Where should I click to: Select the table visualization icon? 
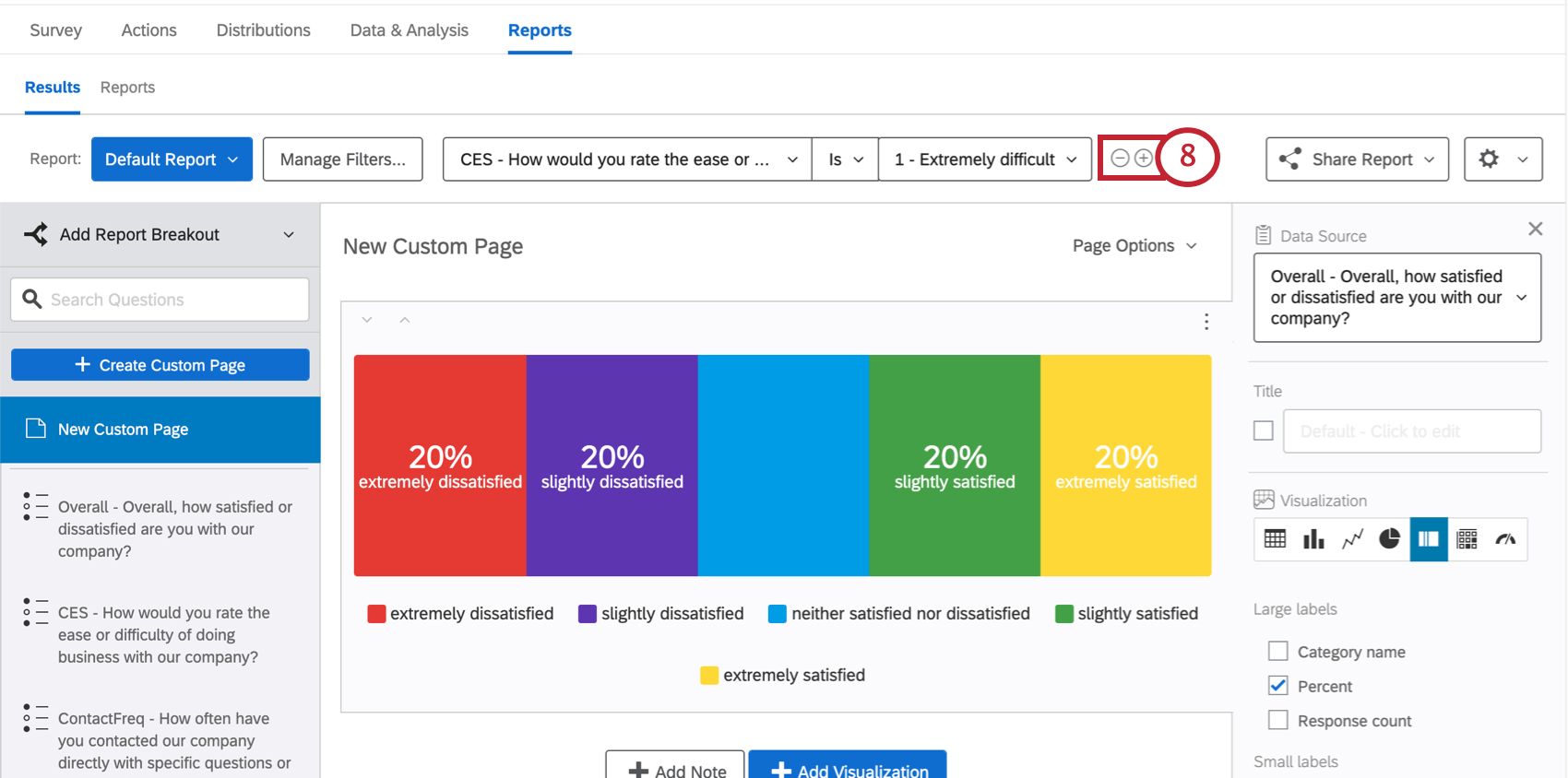[x=1275, y=539]
